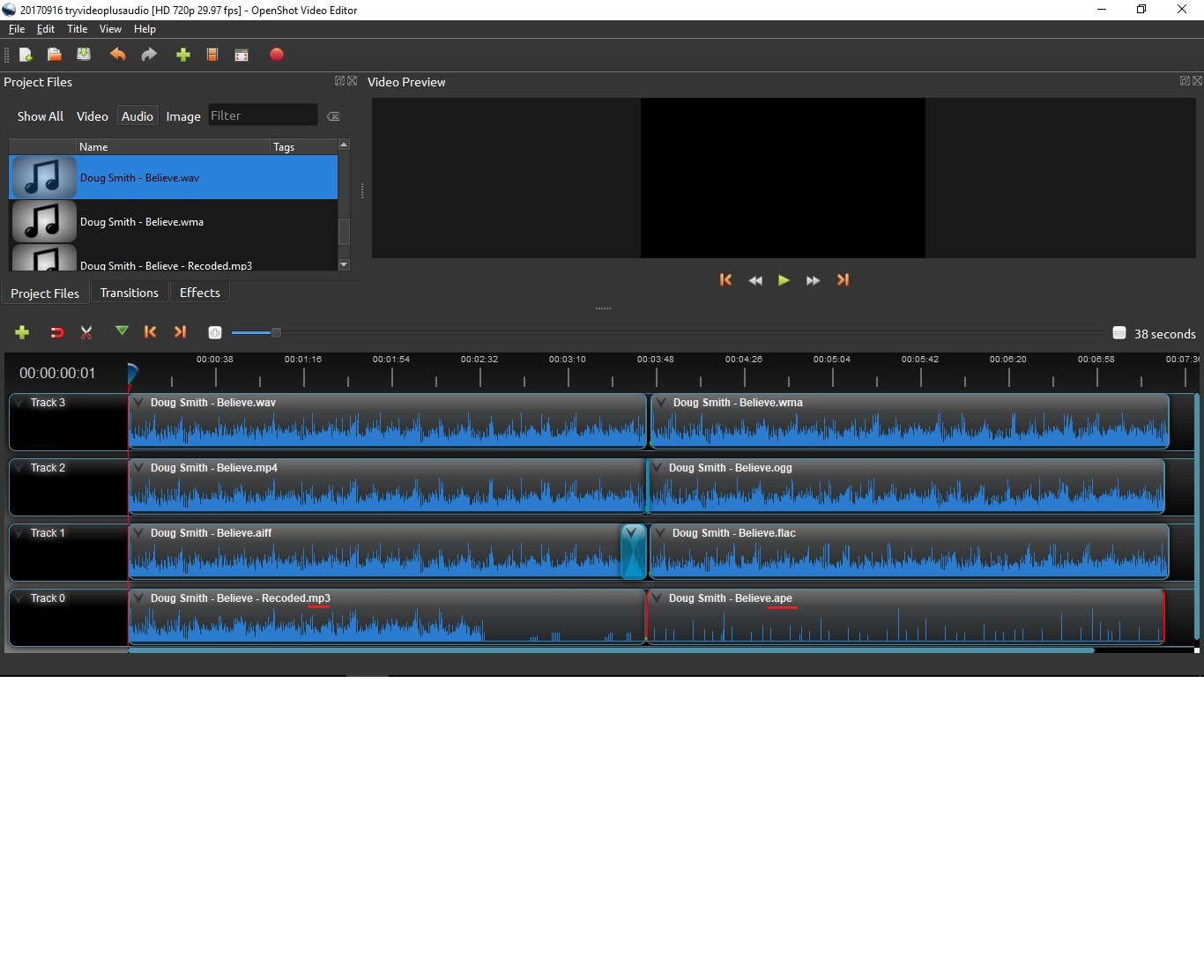Jump to the end of the preview
Image resolution: width=1204 pixels, height=980 pixels.
(x=843, y=280)
